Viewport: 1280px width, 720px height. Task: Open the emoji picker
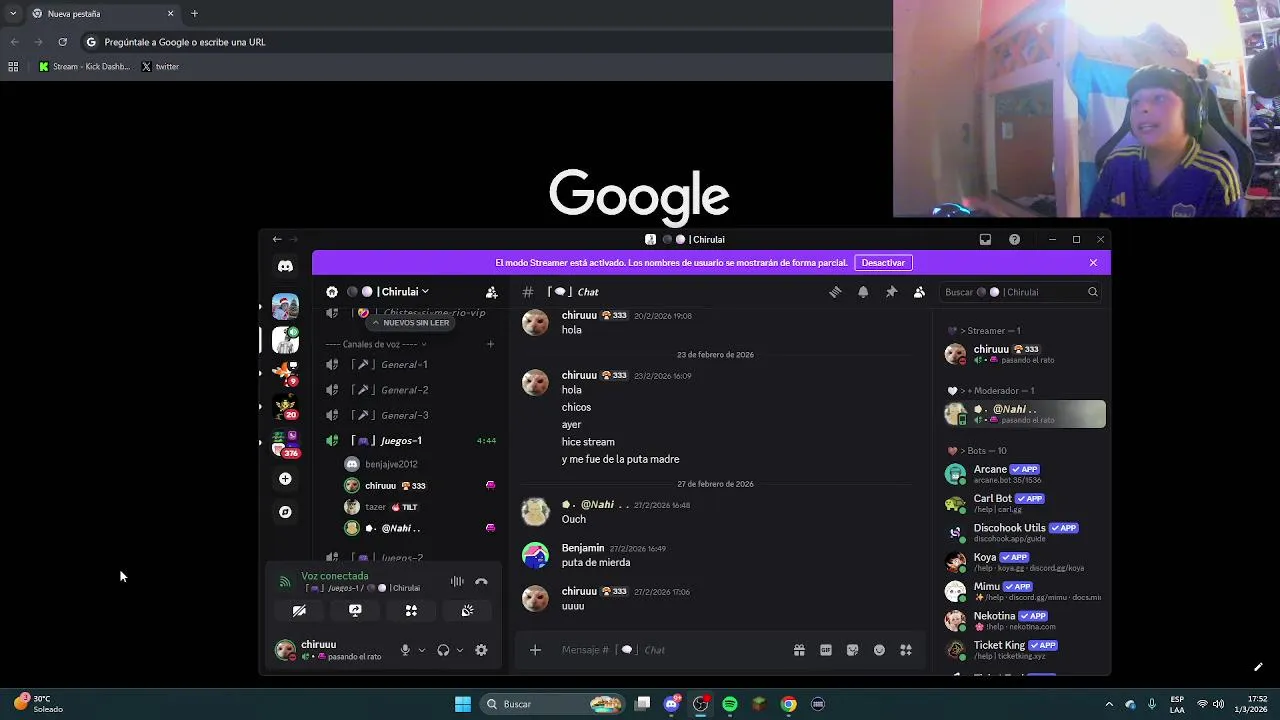(x=879, y=650)
